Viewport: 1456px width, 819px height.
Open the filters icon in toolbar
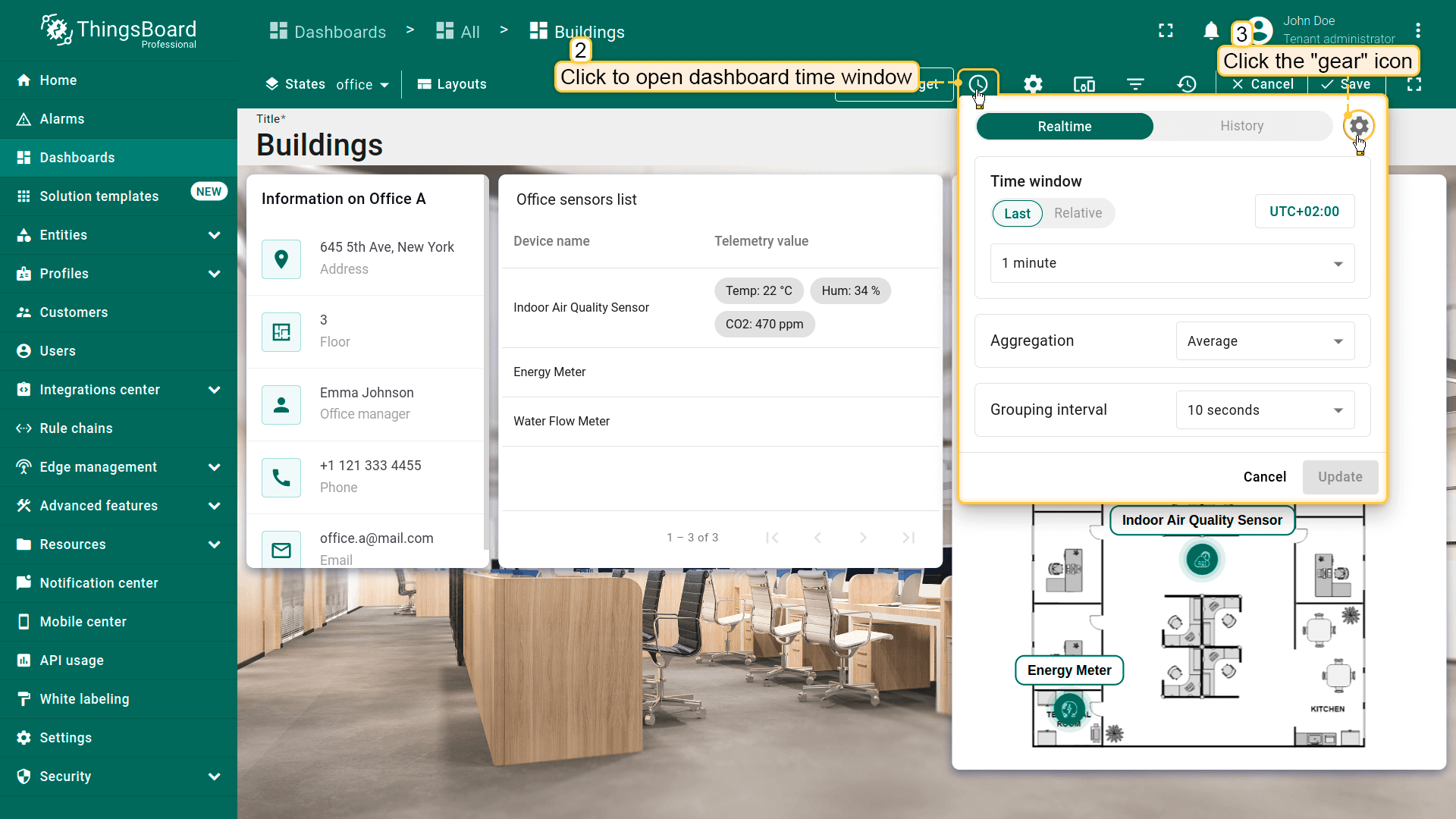[1135, 84]
